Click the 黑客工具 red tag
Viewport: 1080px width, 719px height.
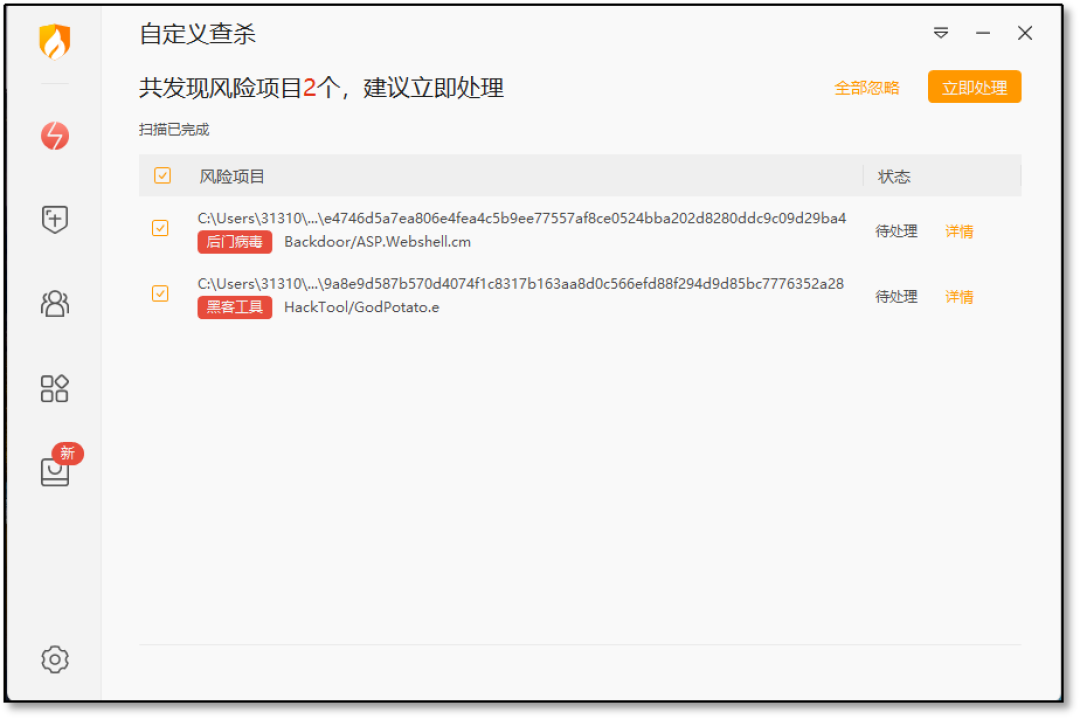(234, 307)
